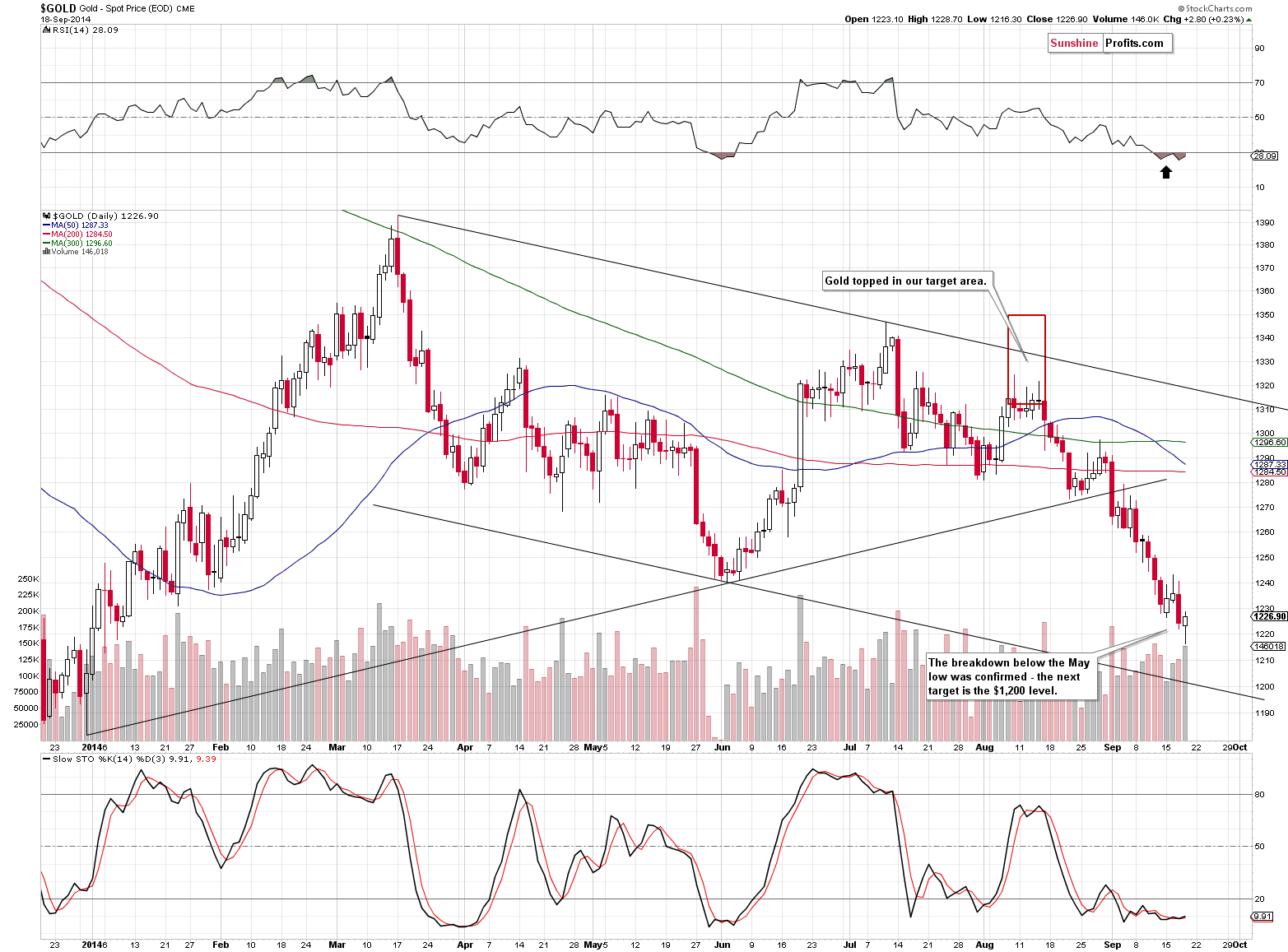Viewport: 1288px width, 952px height.
Task: Click the 1296.60 price-axis value tag
Action: click(1269, 442)
